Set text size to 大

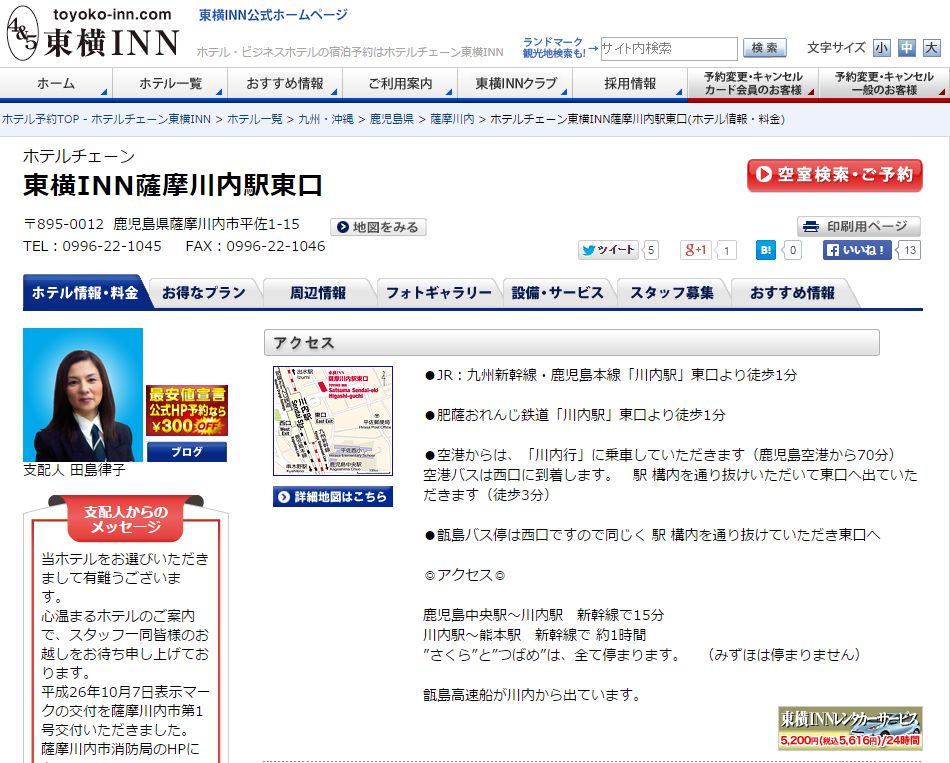[x=931, y=48]
